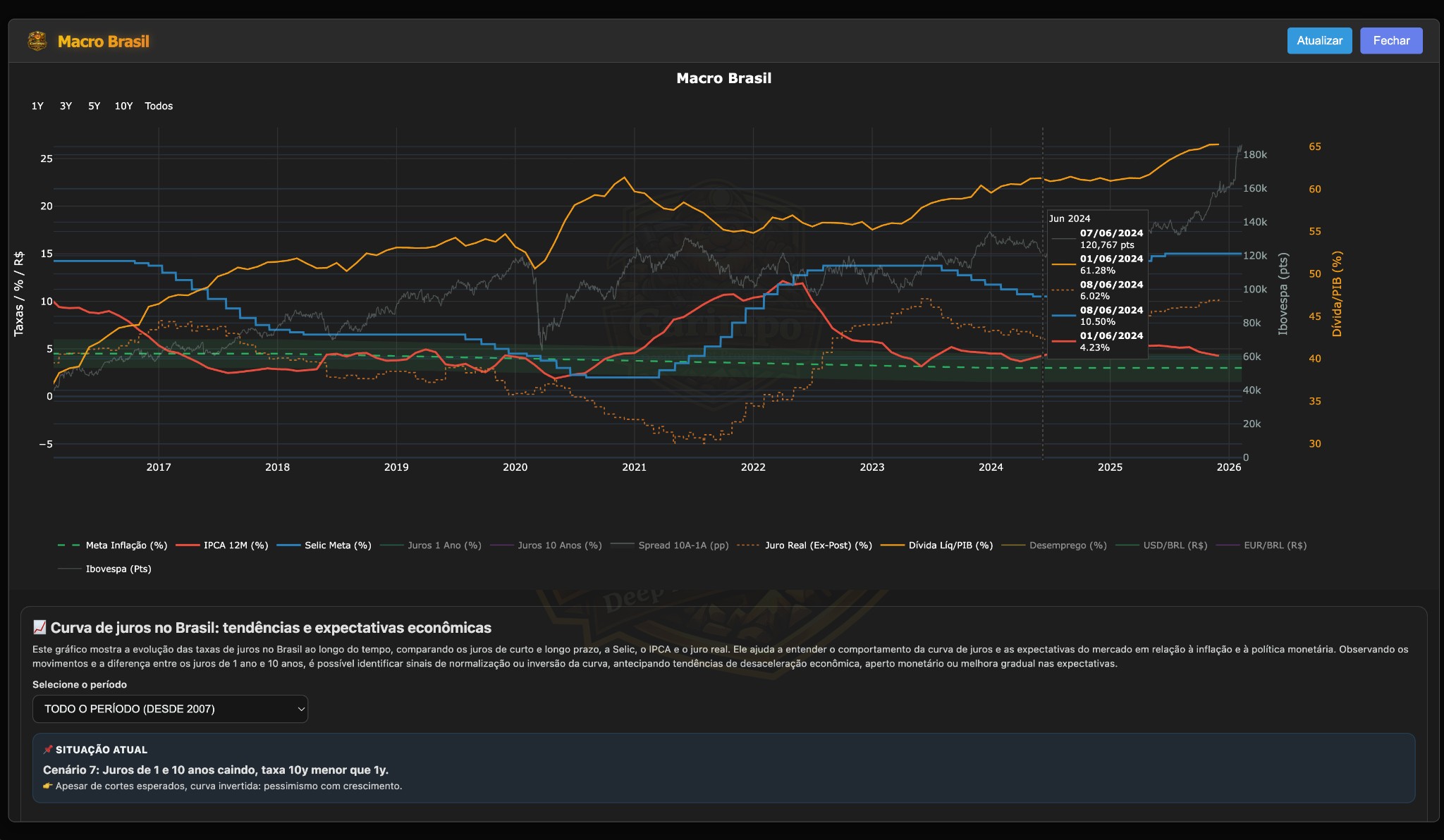The width and height of the screenshot is (1444, 840).
Task: Toggle Dívida Líq/PIB (%) legend entry
Action: [950, 545]
